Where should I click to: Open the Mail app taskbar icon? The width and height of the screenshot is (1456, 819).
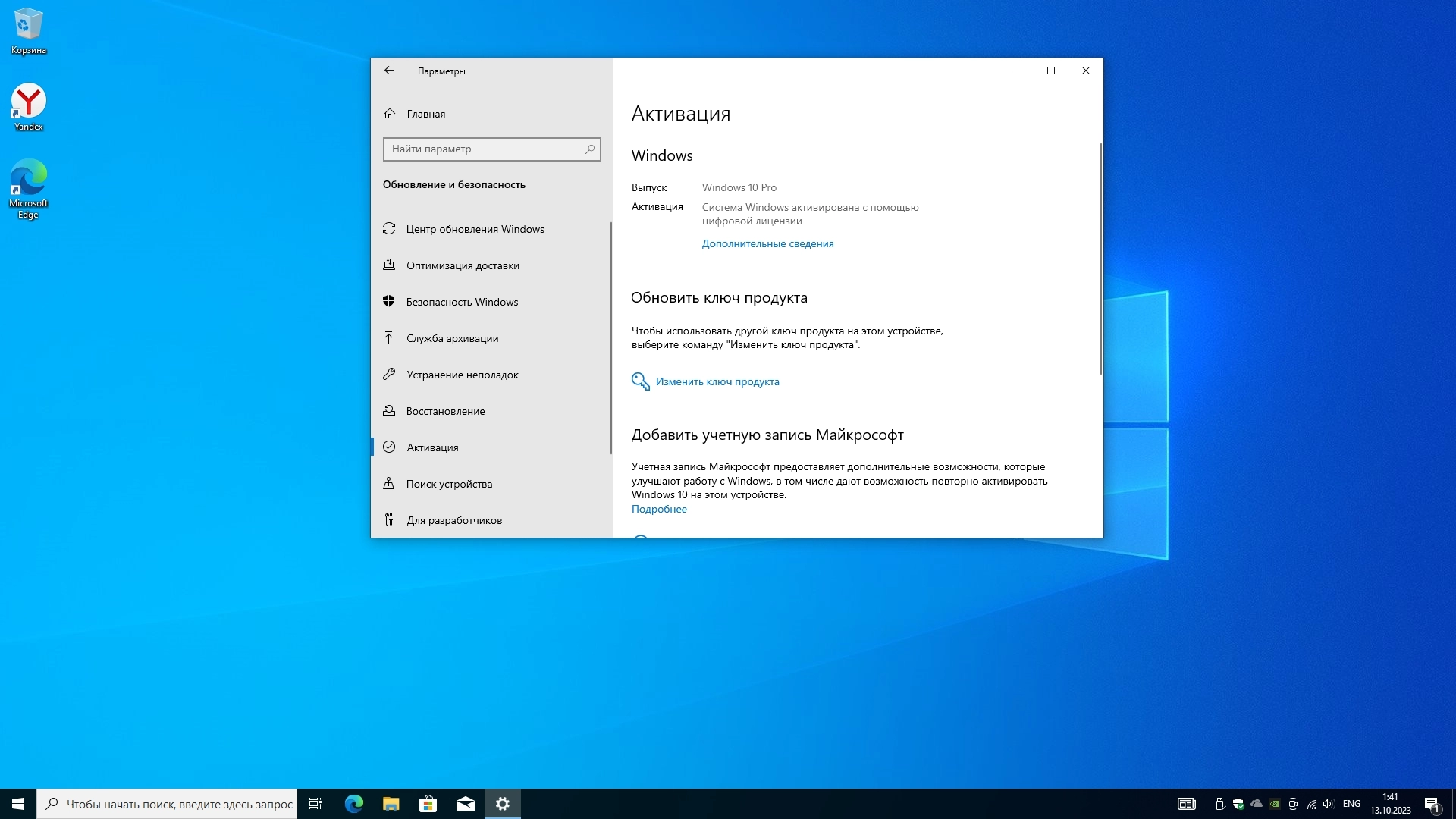click(x=466, y=804)
